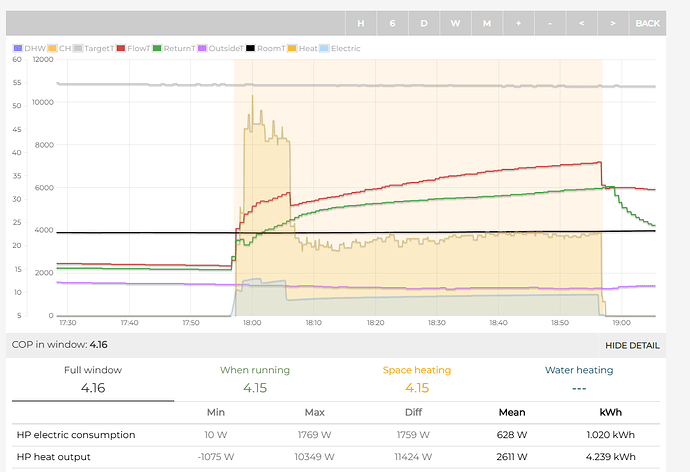Image resolution: width=690 pixels, height=472 pixels.
Task: Select the 6 hour time range
Action: click(393, 23)
